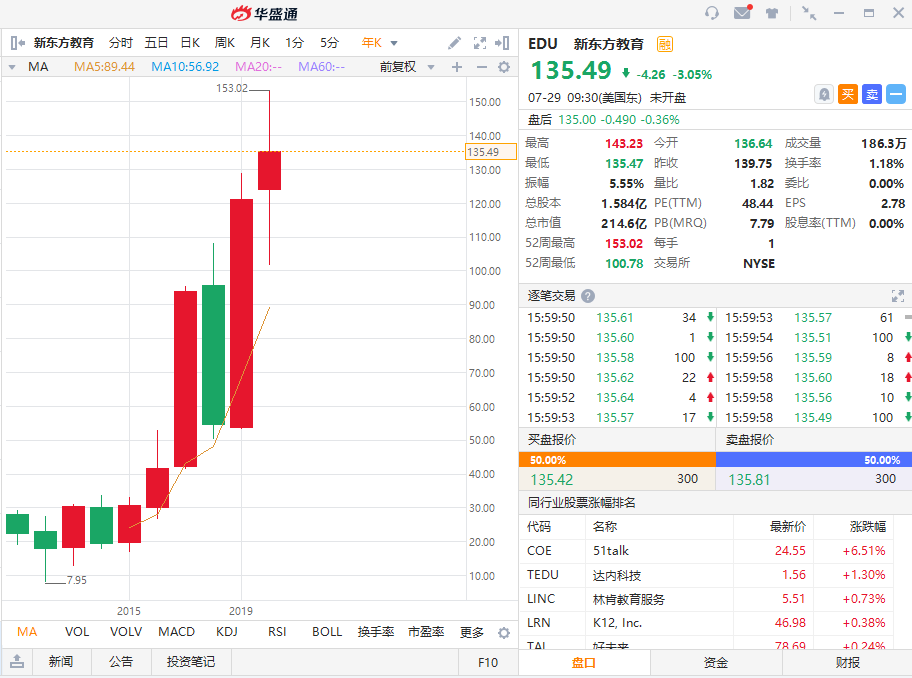The width and height of the screenshot is (912, 678).
Task: Click the 135.49 price axis marker
Action: click(491, 152)
